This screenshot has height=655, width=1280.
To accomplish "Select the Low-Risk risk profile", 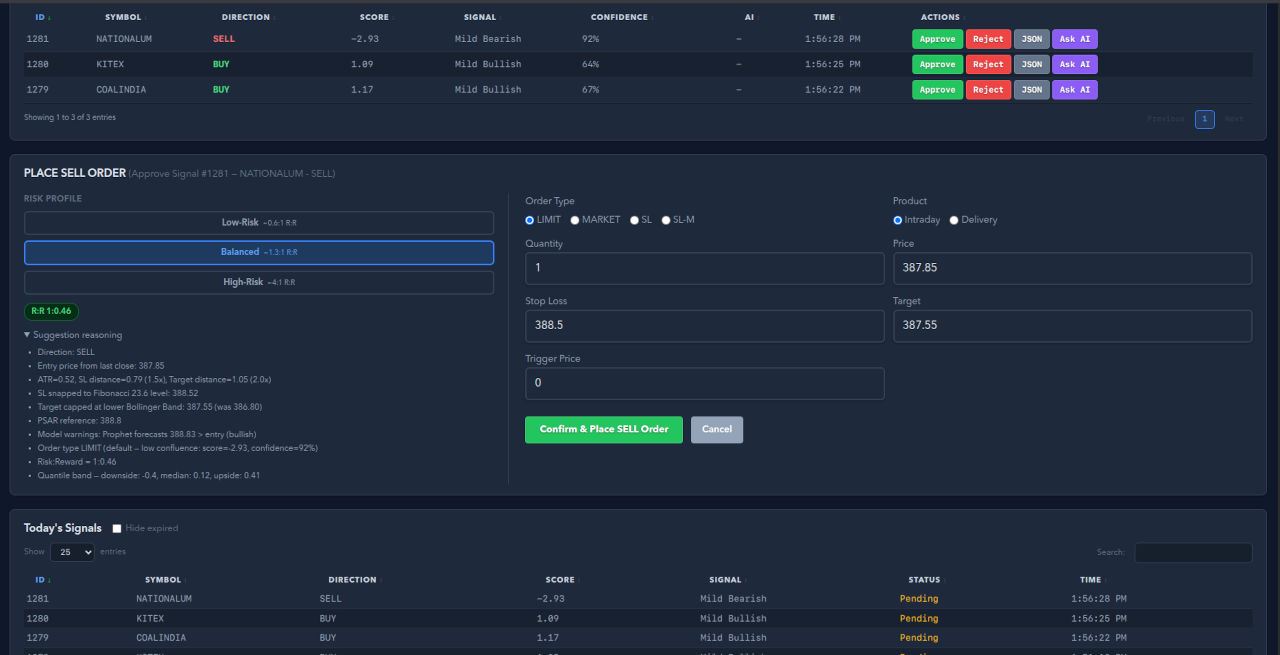I will (x=258, y=222).
